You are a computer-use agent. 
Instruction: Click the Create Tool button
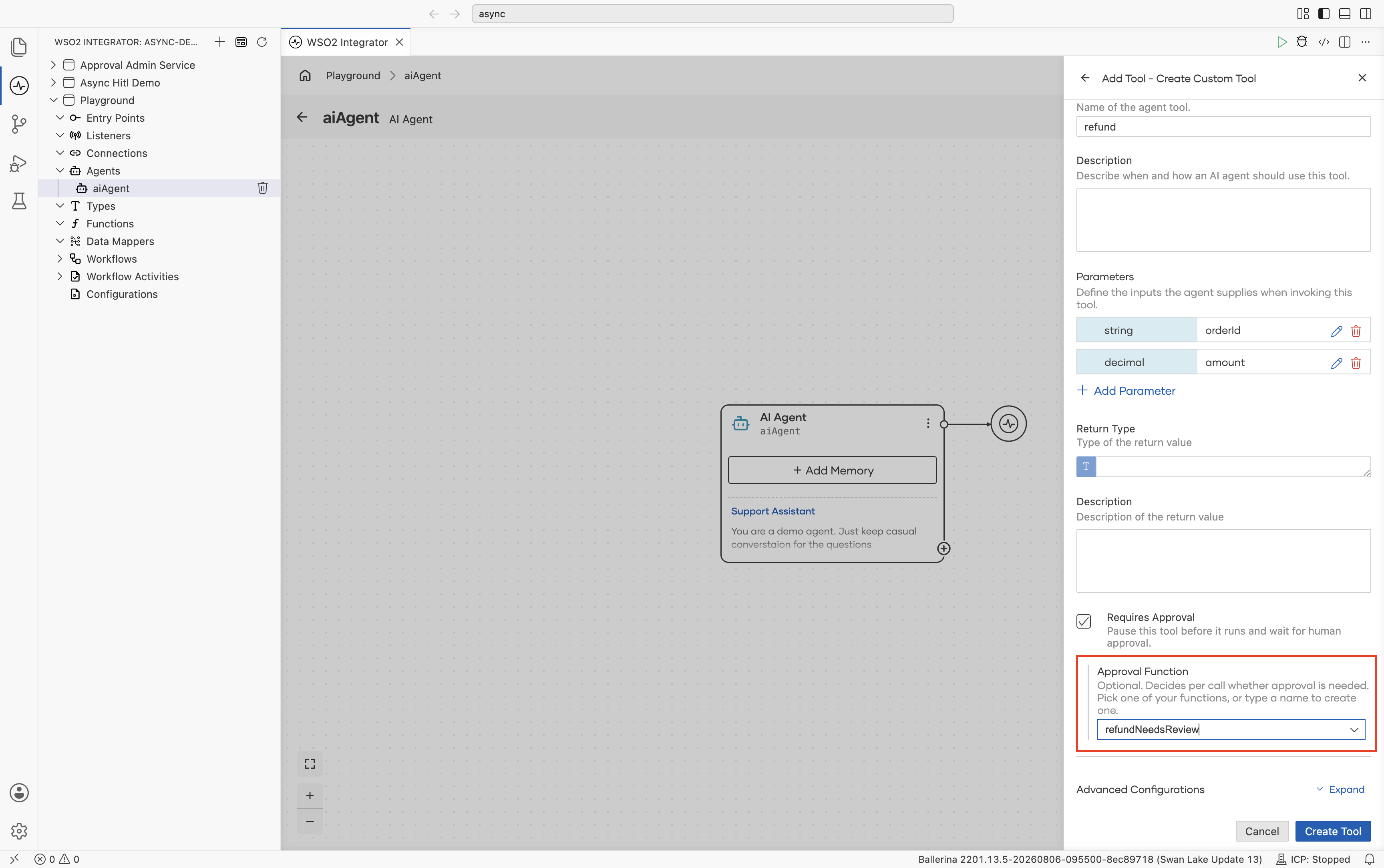(x=1333, y=831)
